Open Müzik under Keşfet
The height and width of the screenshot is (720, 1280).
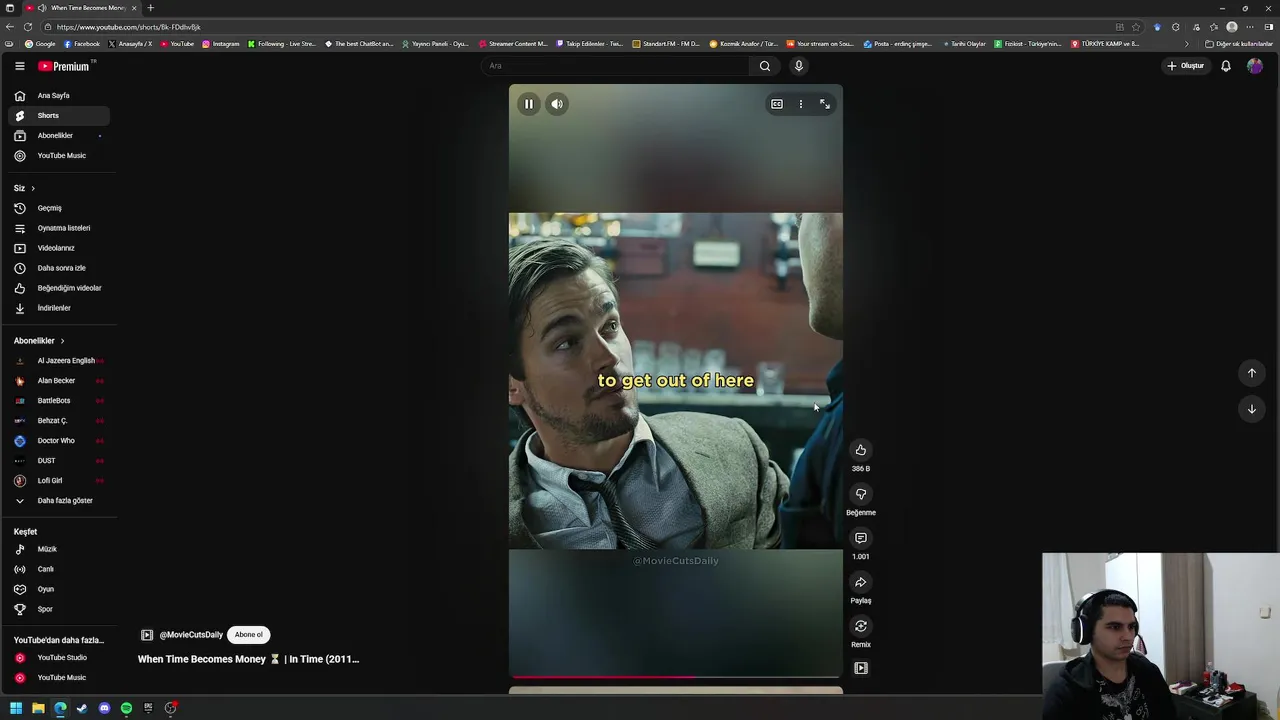[59, 549]
